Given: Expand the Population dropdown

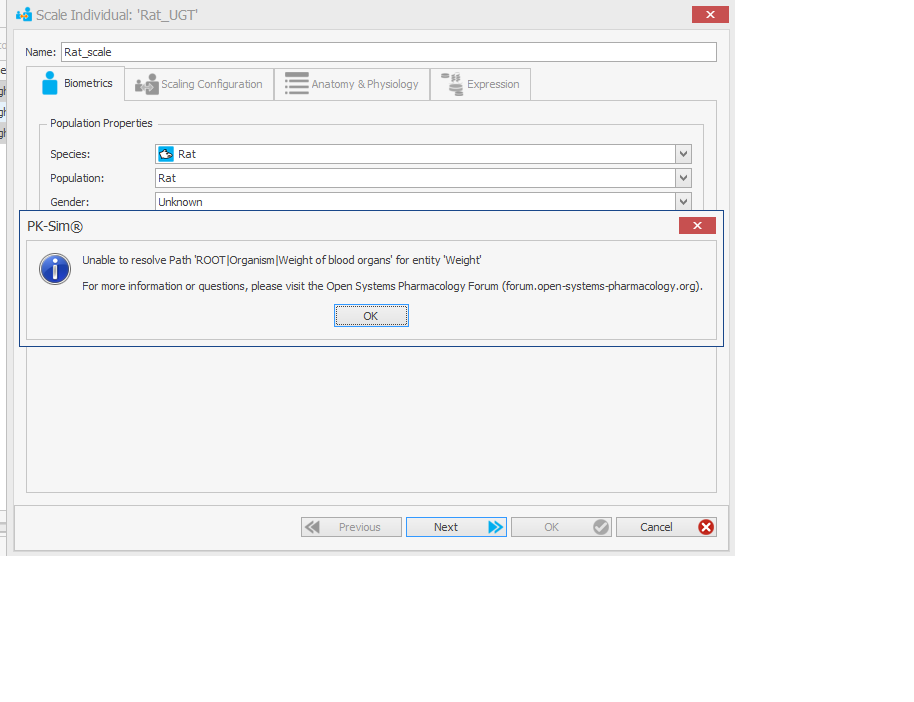Looking at the screenshot, I should [683, 178].
